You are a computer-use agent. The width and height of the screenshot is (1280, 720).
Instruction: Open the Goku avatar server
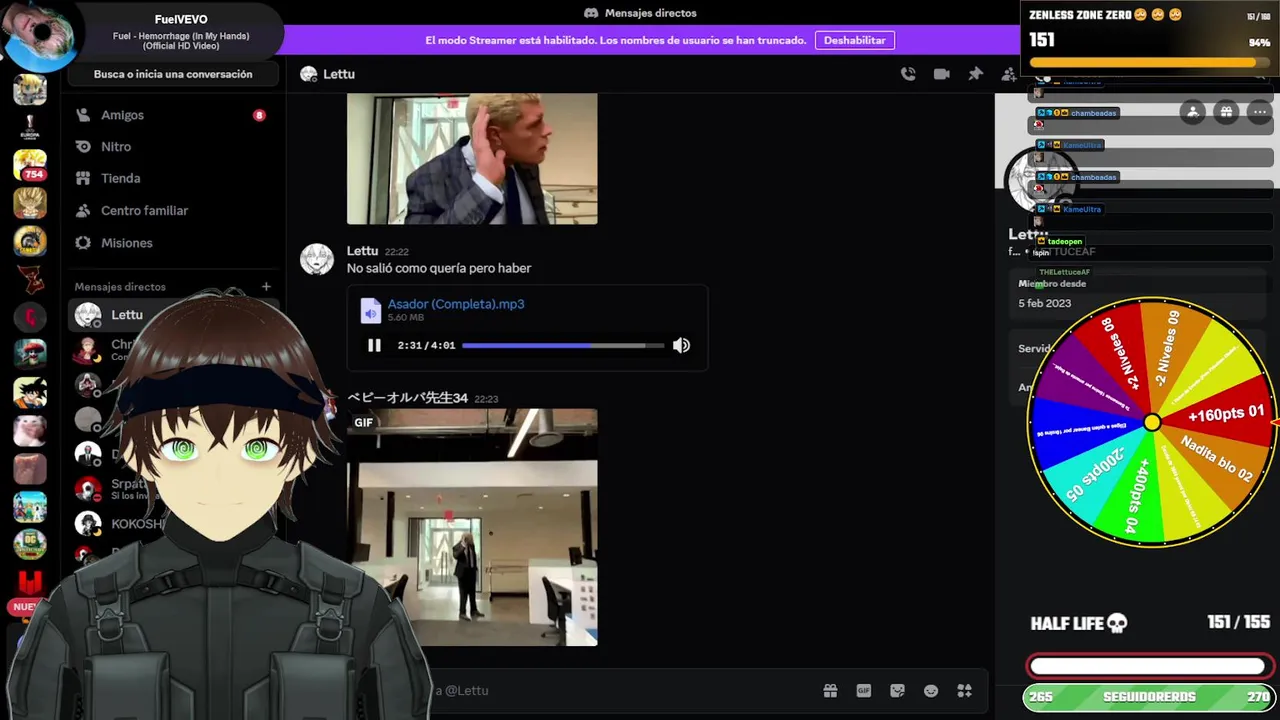[30, 393]
